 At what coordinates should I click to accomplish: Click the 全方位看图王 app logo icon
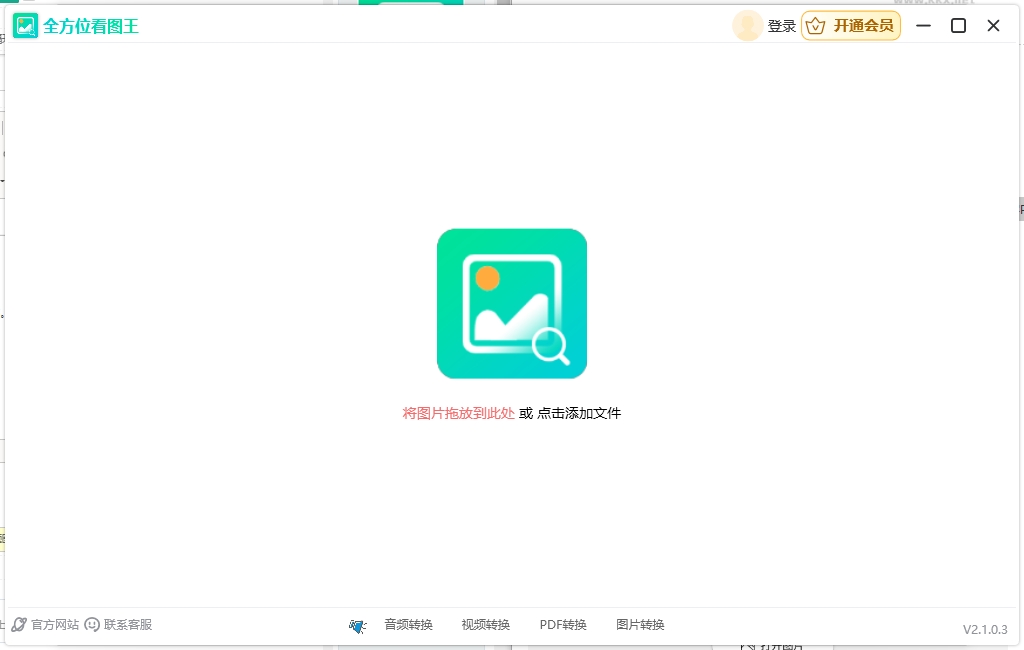coord(24,26)
